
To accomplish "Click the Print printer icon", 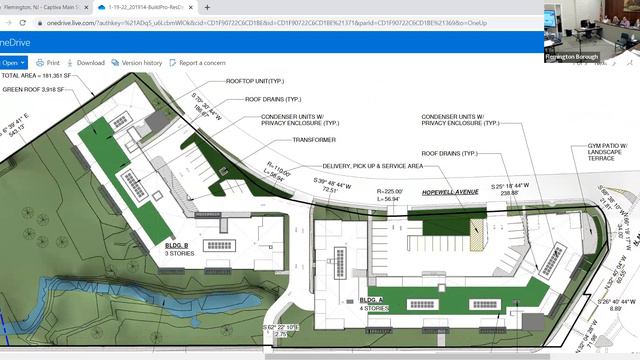I will [x=40, y=63].
